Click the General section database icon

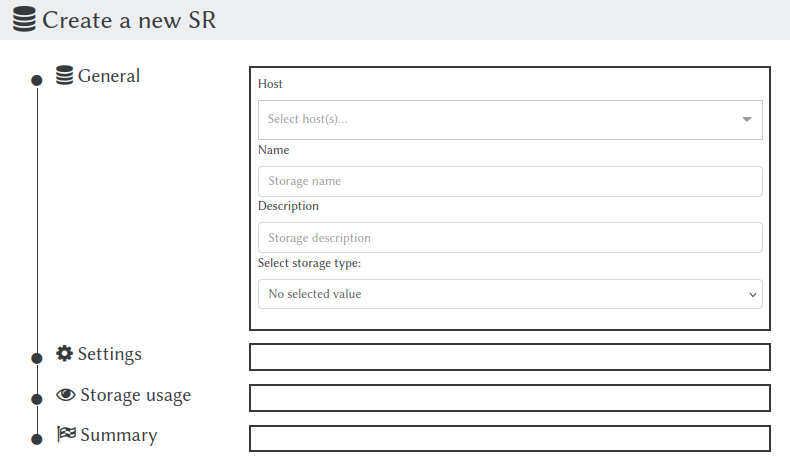point(64,75)
